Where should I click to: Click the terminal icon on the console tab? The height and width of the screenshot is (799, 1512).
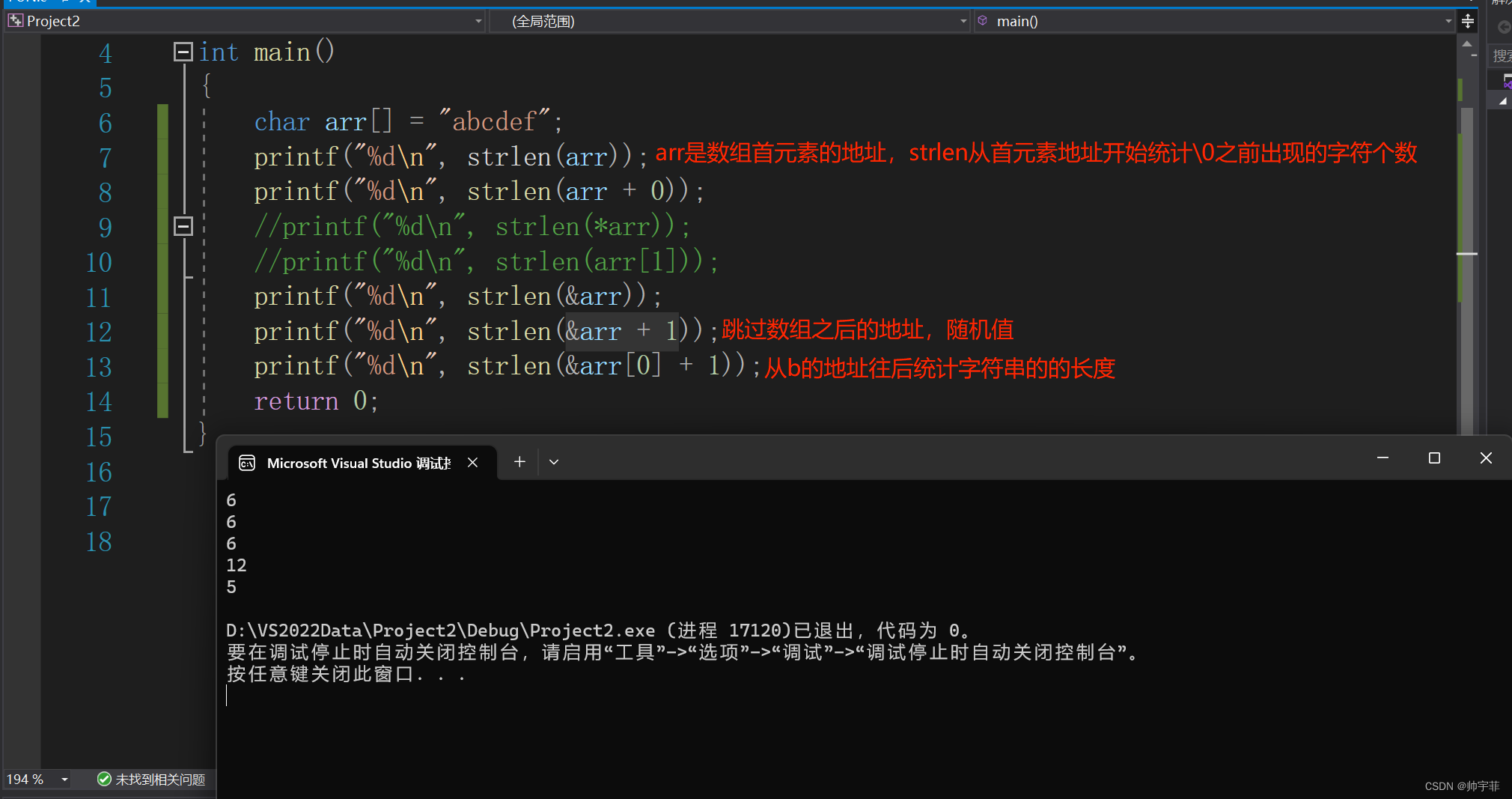pos(247,463)
